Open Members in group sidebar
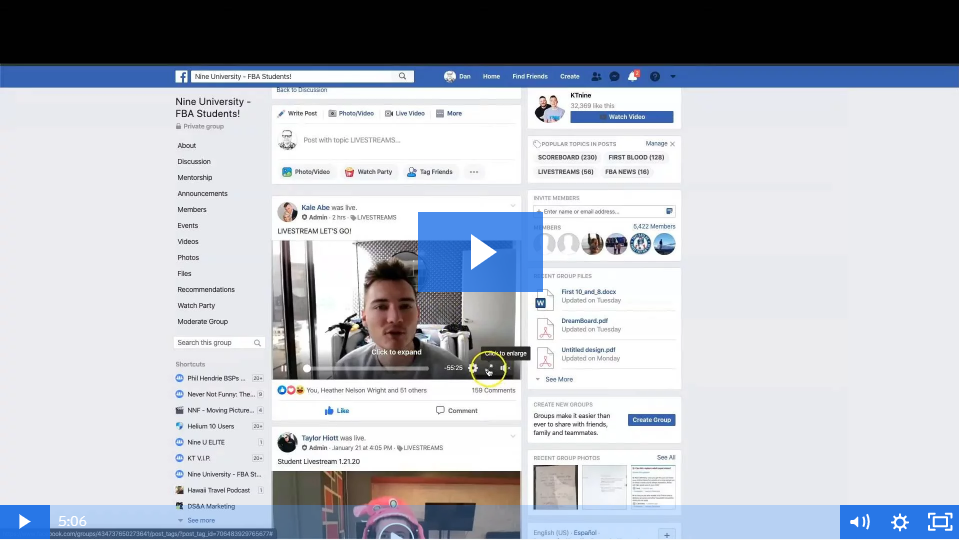The width and height of the screenshot is (959, 540). [x=191, y=209]
